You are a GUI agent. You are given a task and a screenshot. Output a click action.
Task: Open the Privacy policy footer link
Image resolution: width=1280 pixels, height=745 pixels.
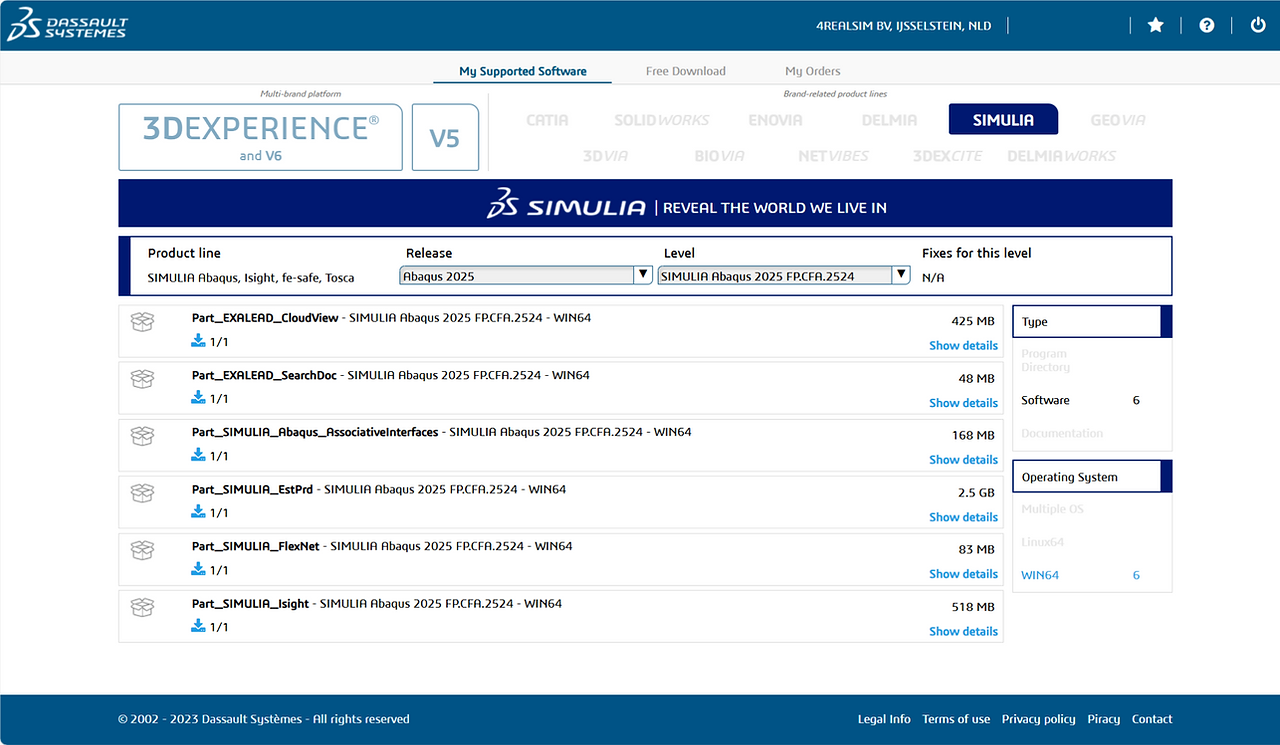[x=1039, y=719]
